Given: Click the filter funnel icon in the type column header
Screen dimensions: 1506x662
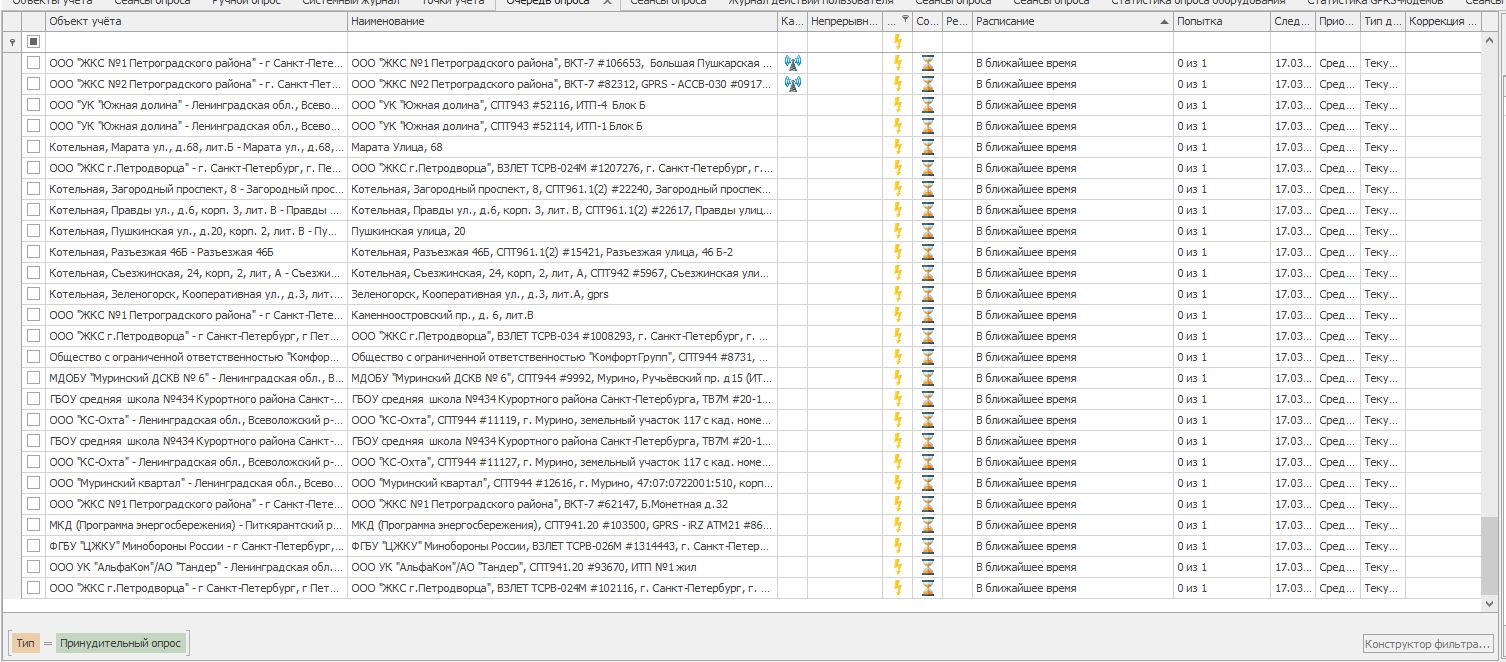Looking at the screenshot, I should click(x=905, y=20).
